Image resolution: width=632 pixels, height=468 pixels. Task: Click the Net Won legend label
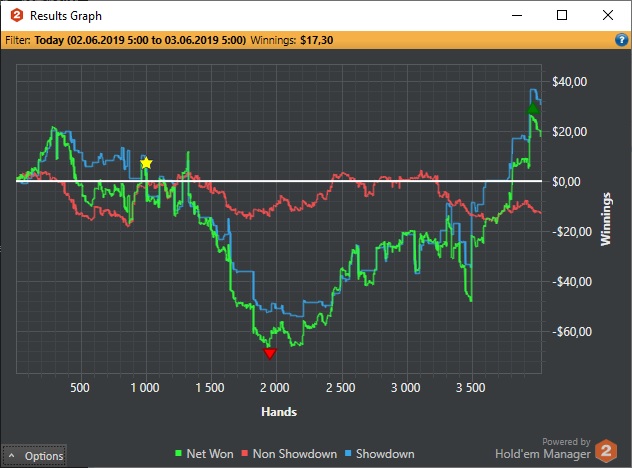point(210,454)
